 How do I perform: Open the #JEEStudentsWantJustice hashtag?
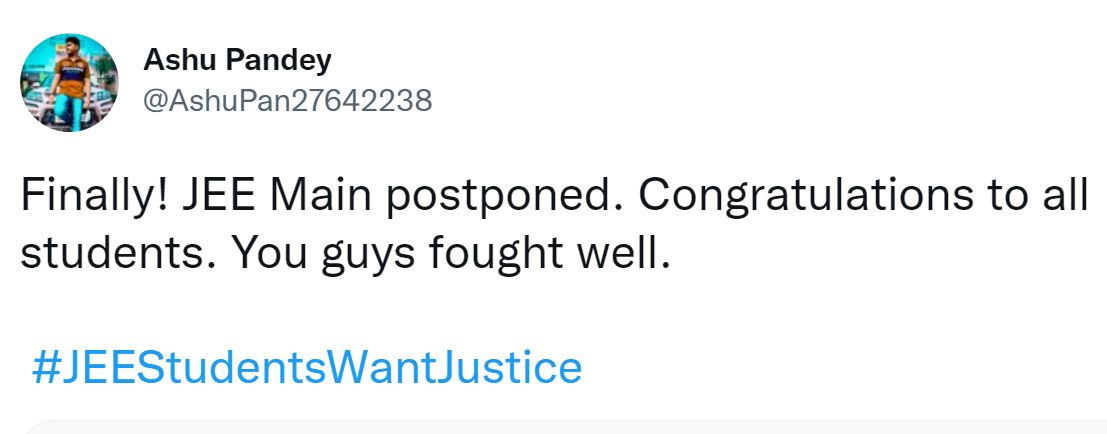(x=306, y=367)
